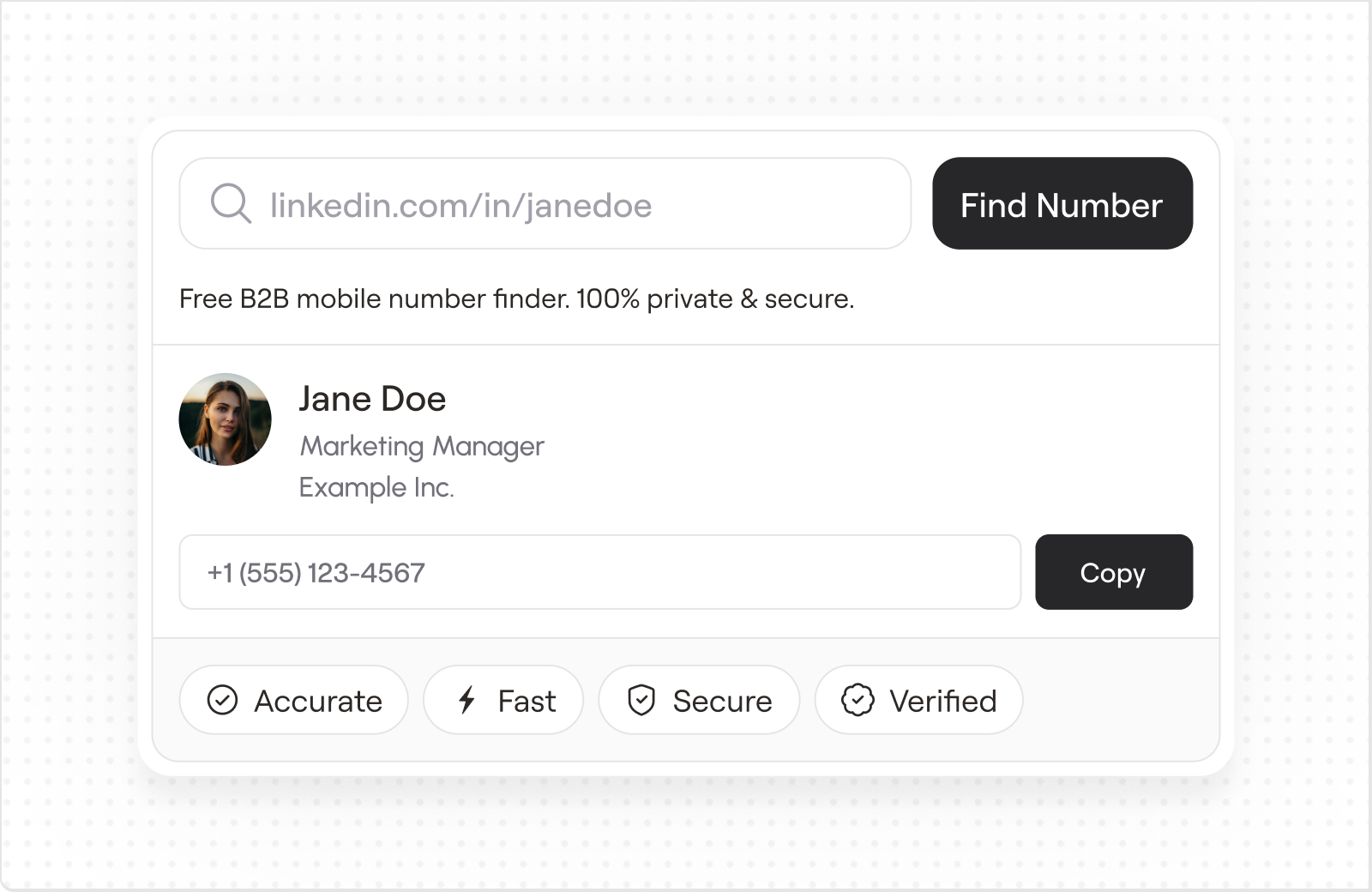Click the Fast label text
Screen dimensions: 1372x892
527,701
